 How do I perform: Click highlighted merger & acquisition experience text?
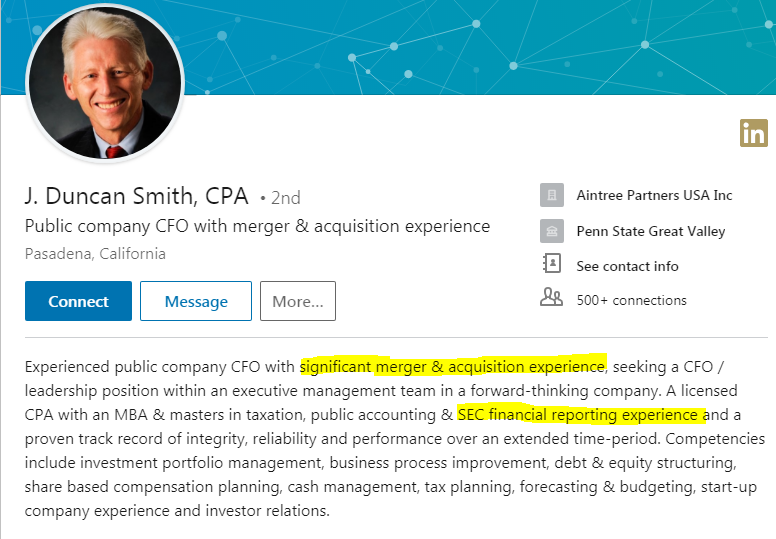click(x=453, y=366)
